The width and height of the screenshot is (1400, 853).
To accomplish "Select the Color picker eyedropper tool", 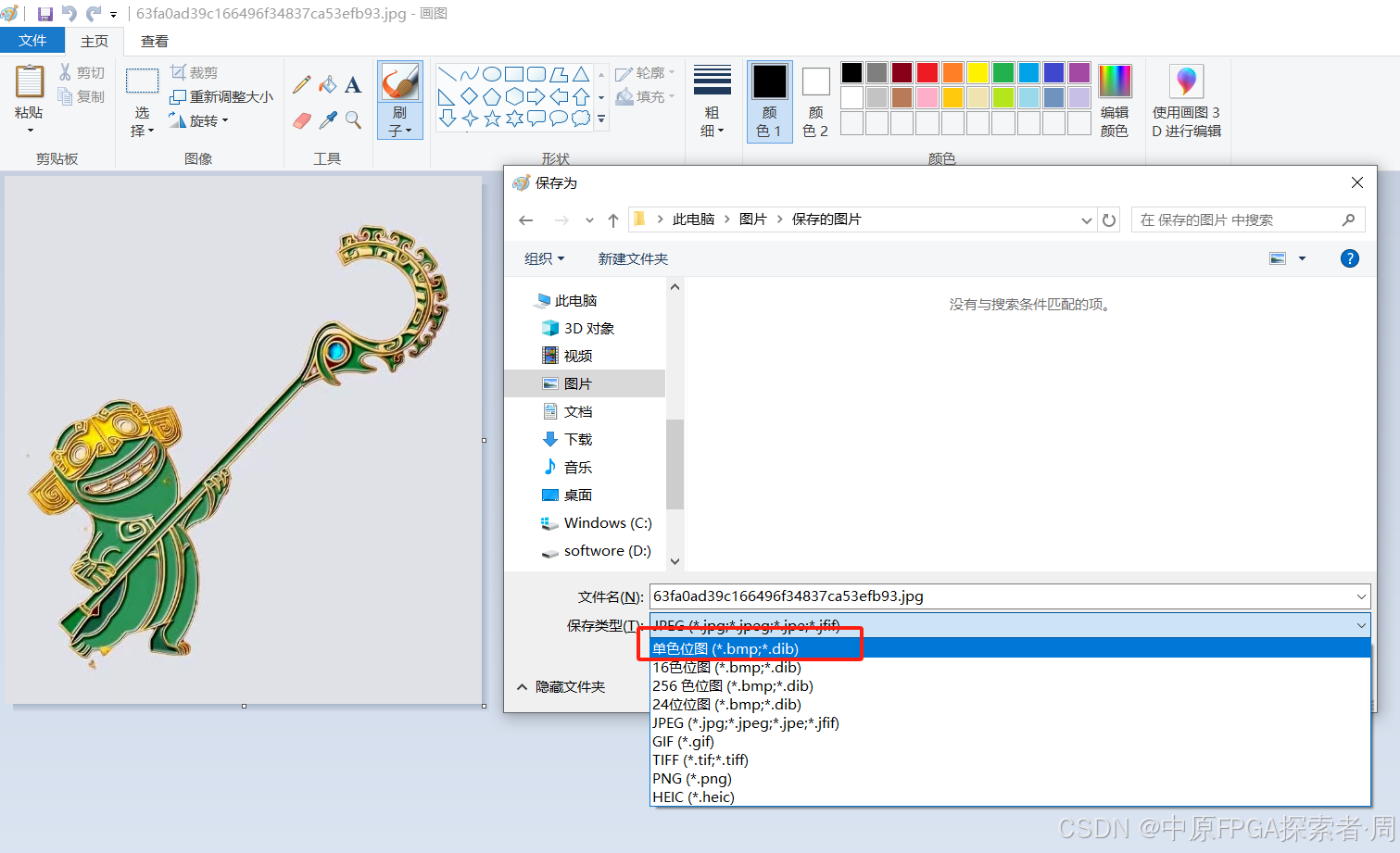I will pyautogui.click(x=327, y=120).
